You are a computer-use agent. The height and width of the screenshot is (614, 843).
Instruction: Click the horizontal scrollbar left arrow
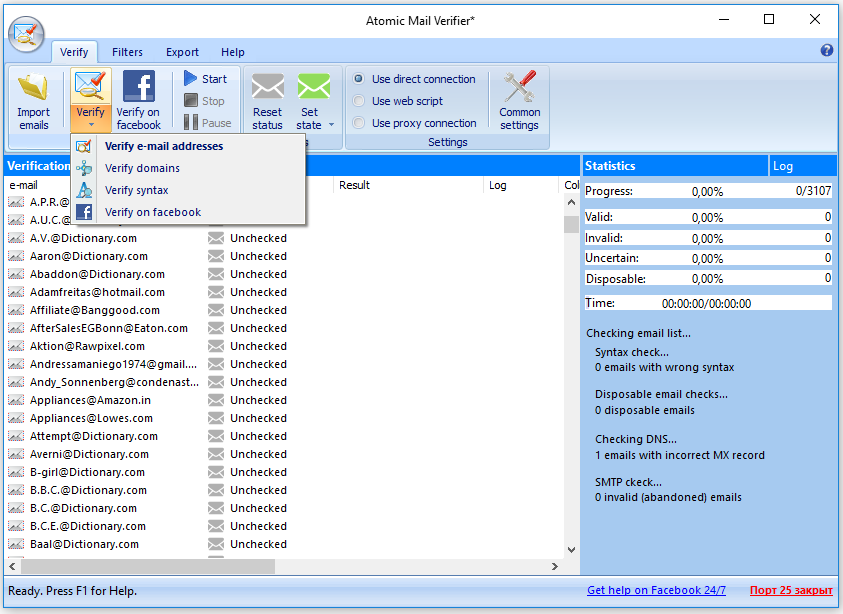coord(12,567)
